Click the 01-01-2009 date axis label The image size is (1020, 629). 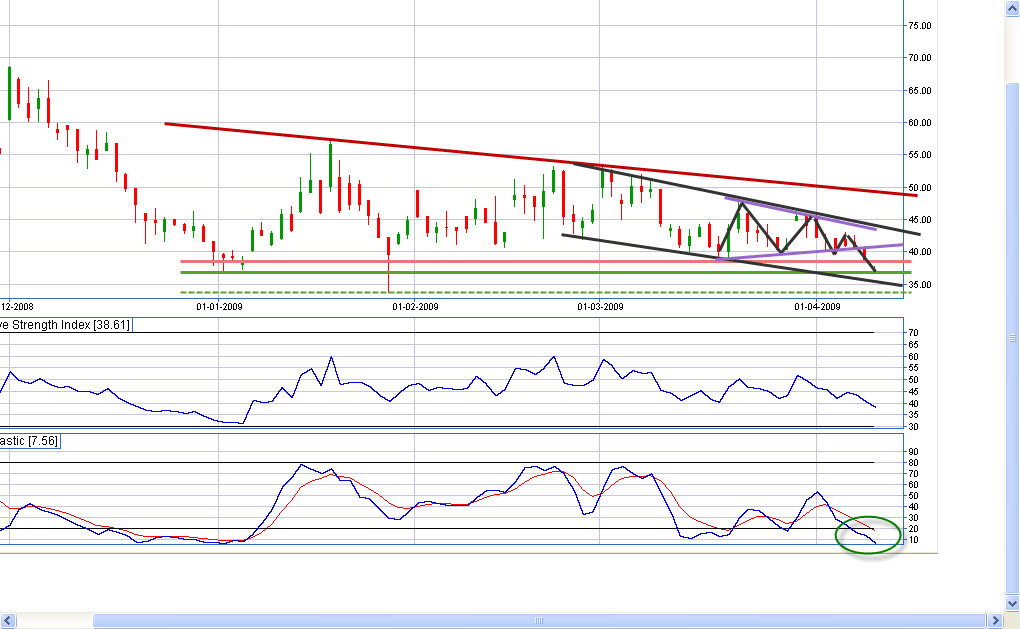[219, 306]
